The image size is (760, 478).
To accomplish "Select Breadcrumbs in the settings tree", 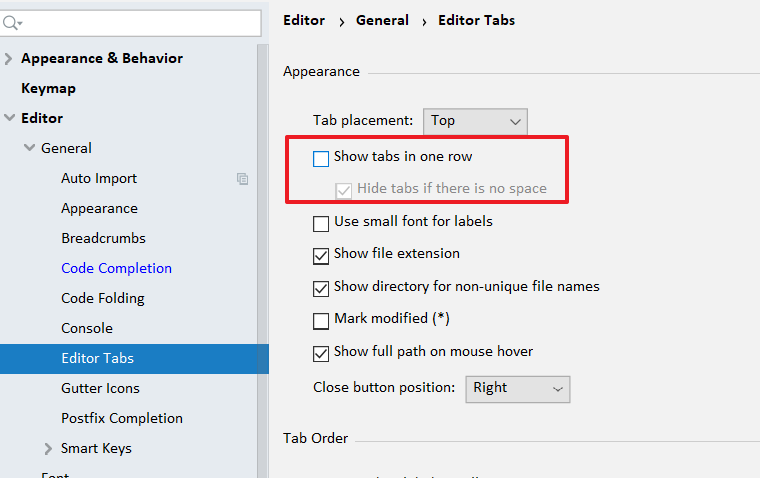I will tap(103, 238).
